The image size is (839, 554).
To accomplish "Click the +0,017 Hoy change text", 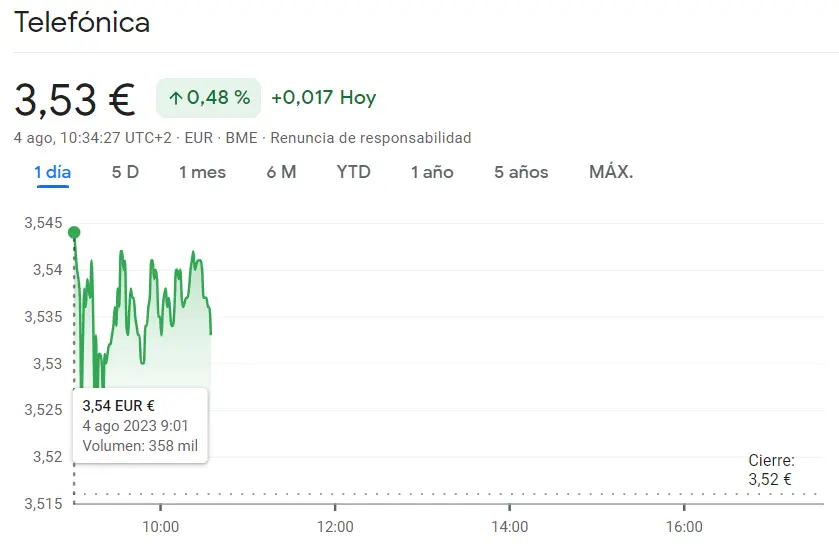I will [324, 97].
